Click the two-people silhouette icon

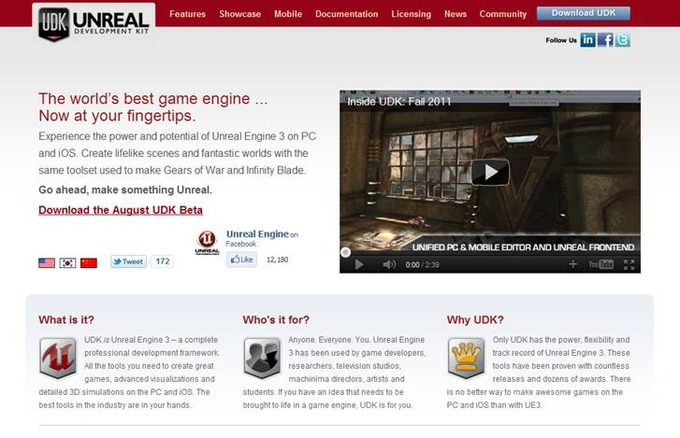click(x=262, y=358)
